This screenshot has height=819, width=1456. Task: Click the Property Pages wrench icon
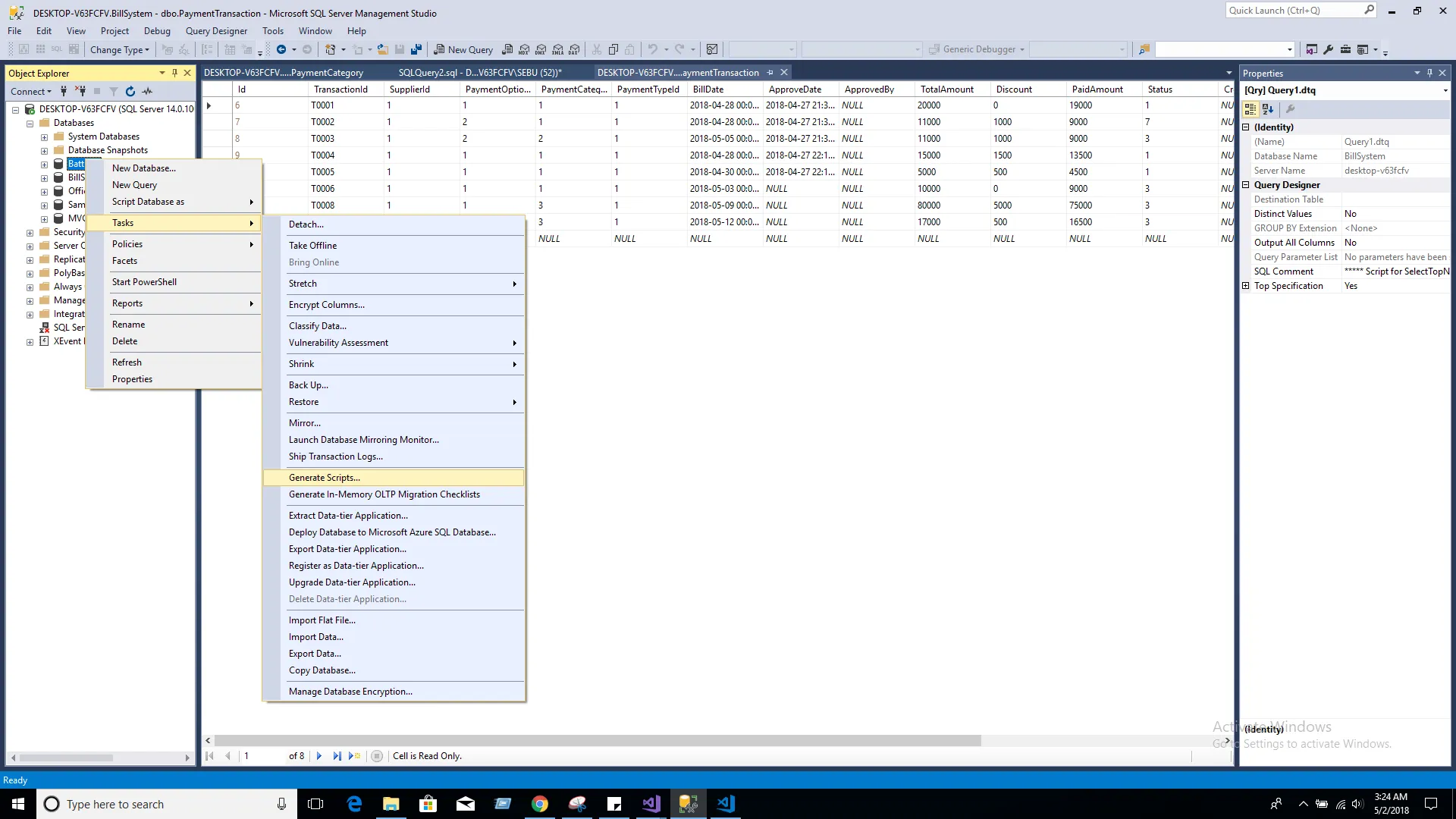(1290, 109)
